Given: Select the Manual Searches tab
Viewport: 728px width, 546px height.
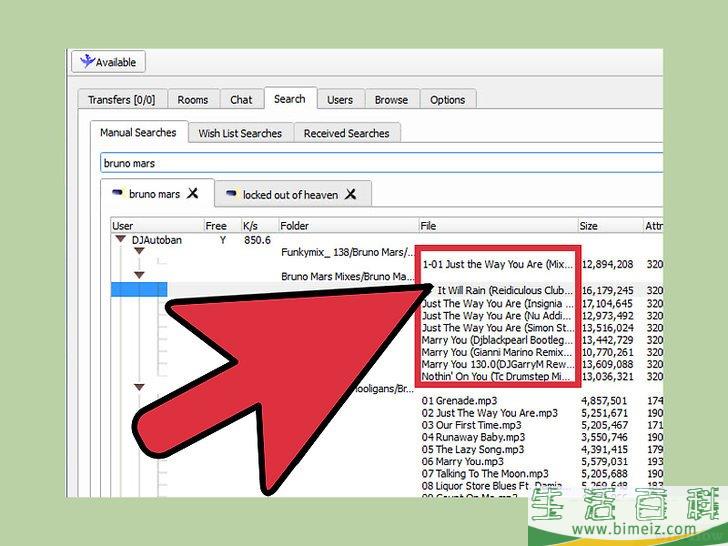Looking at the screenshot, I should pyautogui.click(x=138, y=132).
